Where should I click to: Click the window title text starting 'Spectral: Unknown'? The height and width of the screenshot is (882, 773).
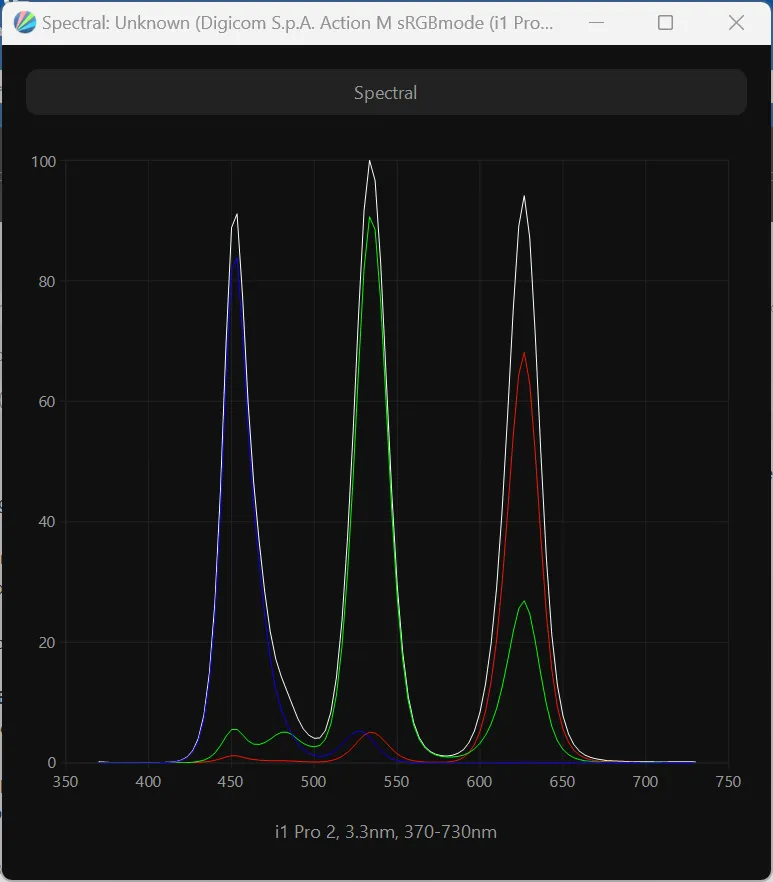pyautogui.click(x=297, y=23)
